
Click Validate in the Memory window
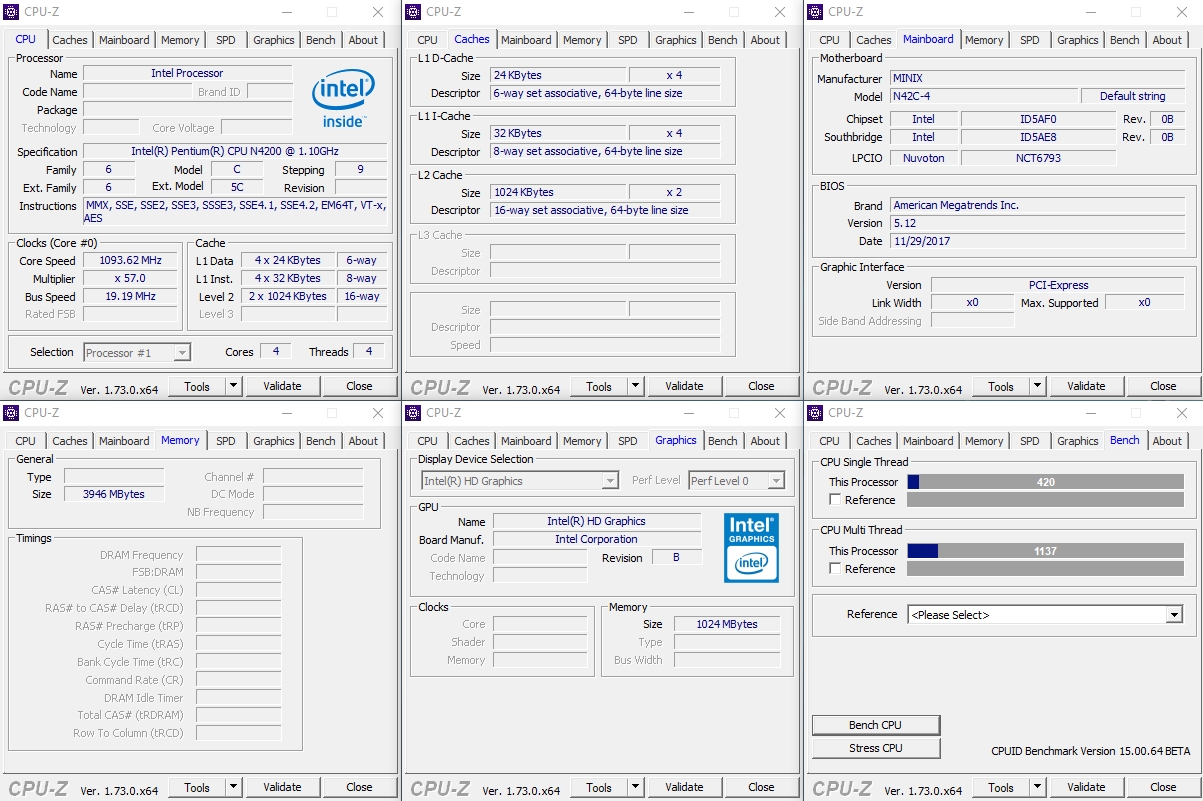[x=282, y=787]
